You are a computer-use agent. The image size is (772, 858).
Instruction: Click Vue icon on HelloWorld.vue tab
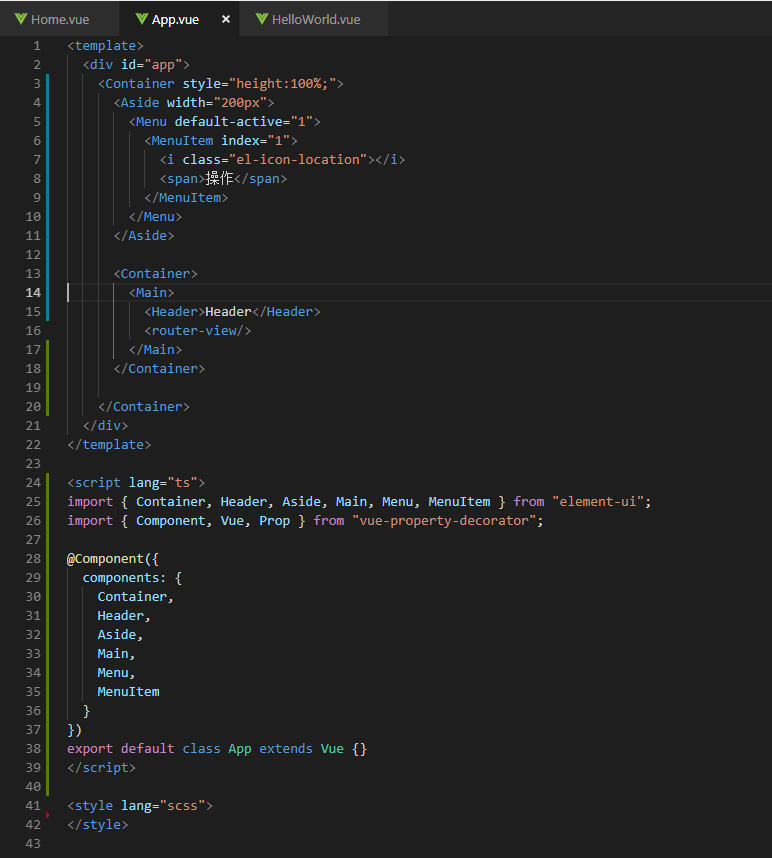[262, 19]
